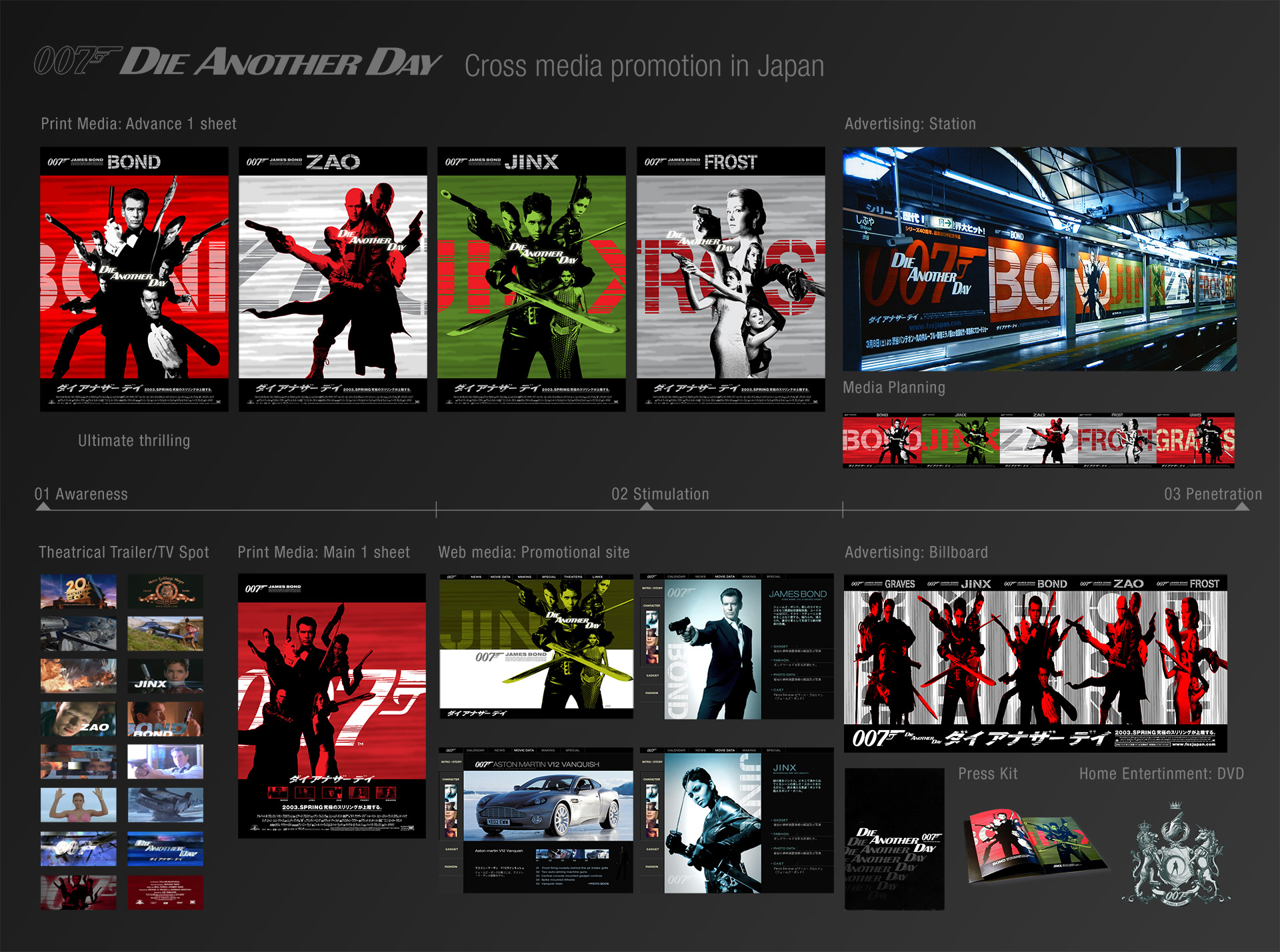Open the ZAO advance one-sheet poster
The height and width of the screenshot is (952, 1280).
[333, 279]
